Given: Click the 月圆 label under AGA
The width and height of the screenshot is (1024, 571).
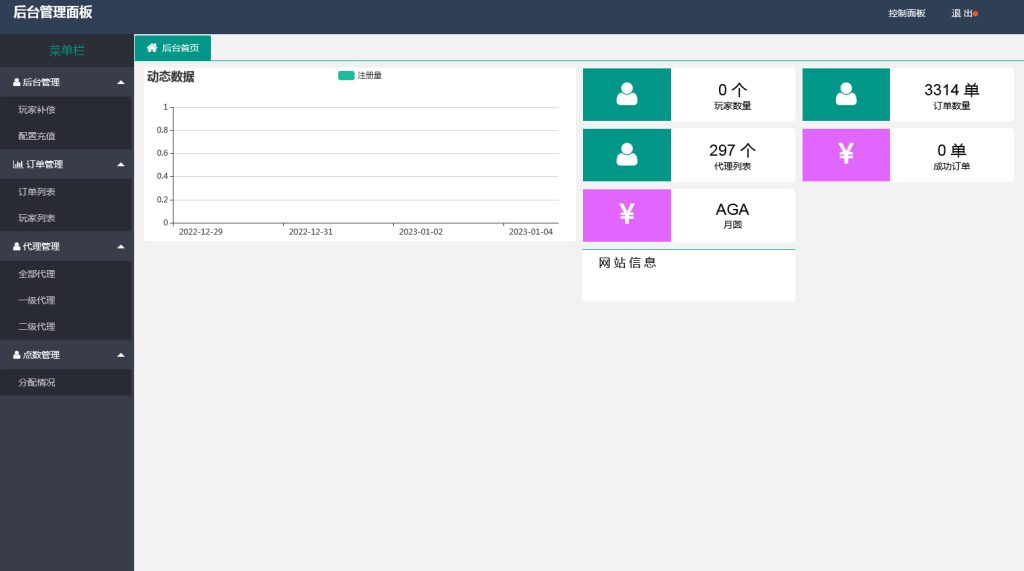Looking at the screenshot, I should pyautogui.click(x=732, y=225).
